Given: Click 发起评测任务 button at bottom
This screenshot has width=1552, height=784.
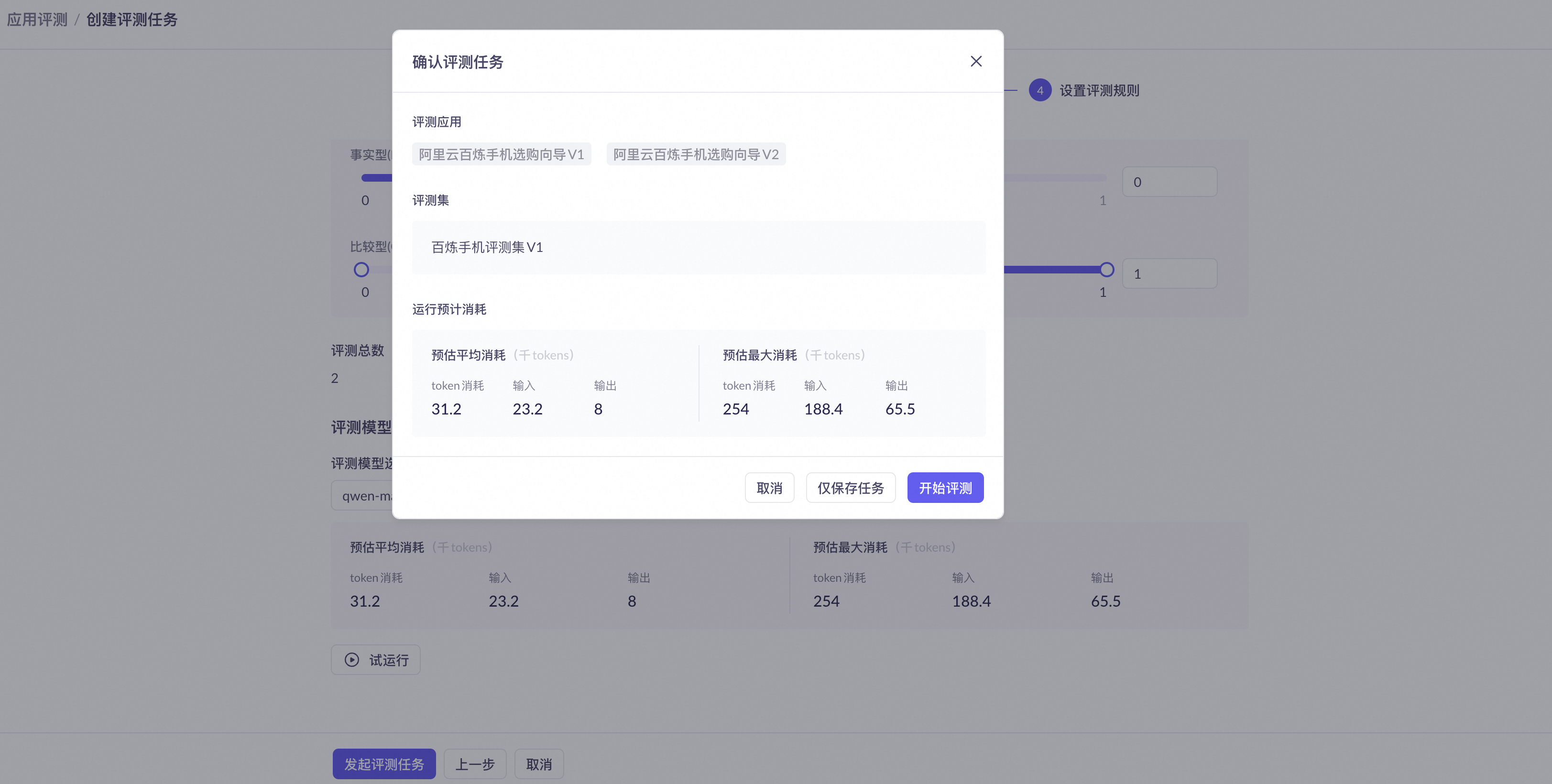Looking at the screenshot, I should tap(384, 763).
